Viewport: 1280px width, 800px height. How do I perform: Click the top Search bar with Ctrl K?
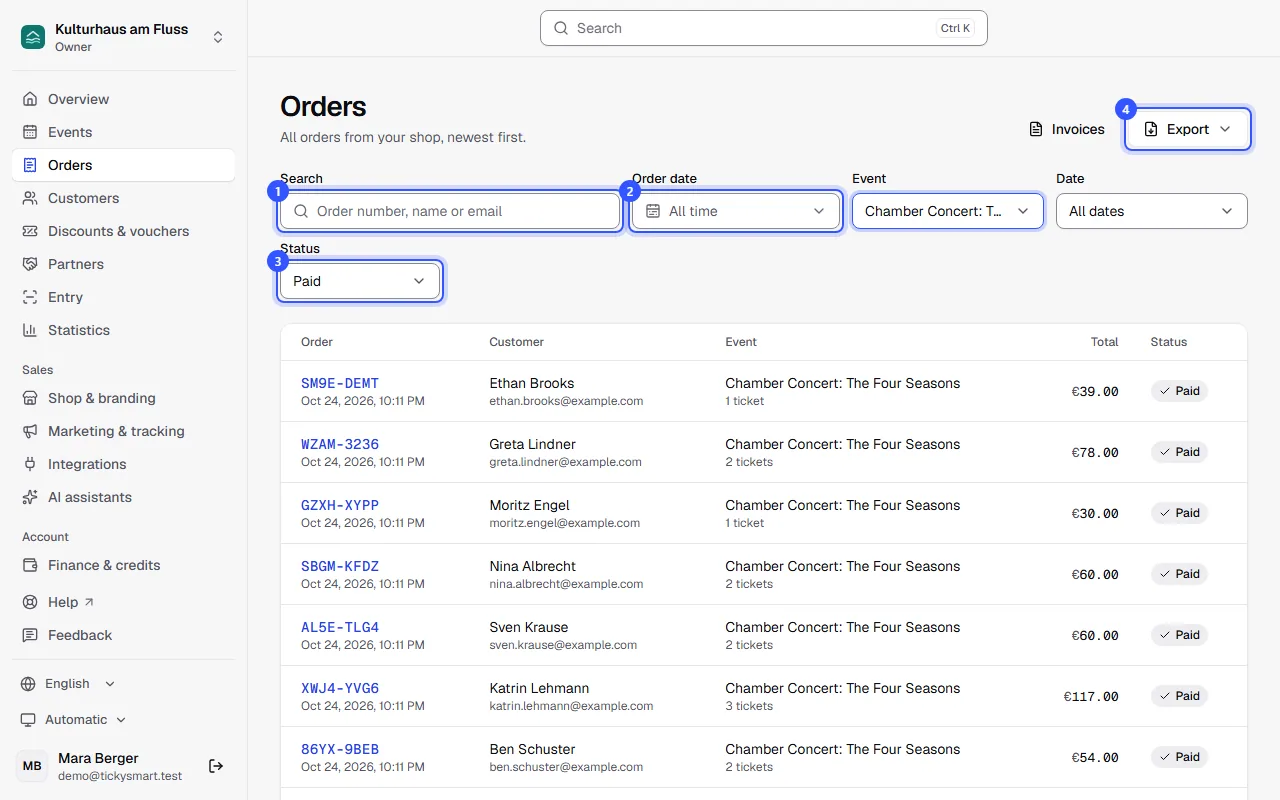(764, 28)
